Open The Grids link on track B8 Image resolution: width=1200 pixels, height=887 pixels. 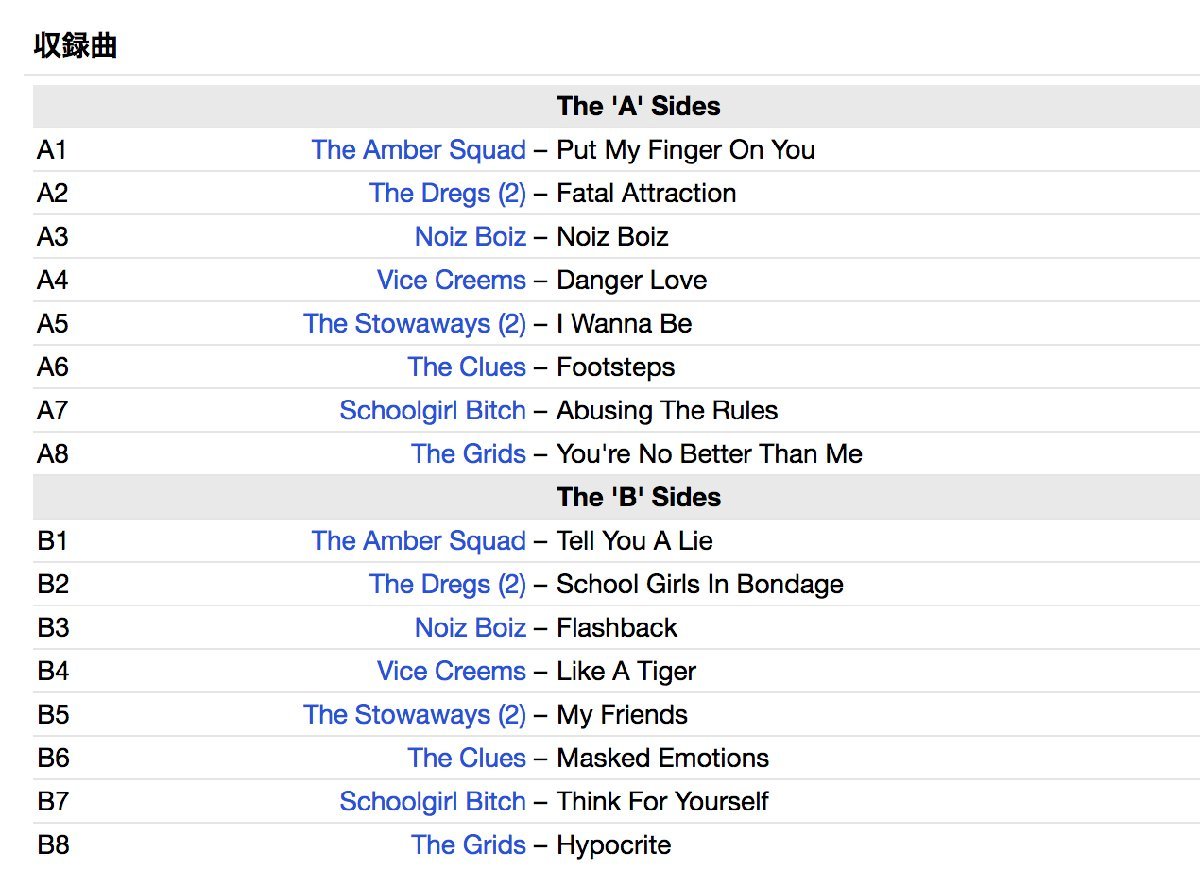pos(468,845)
